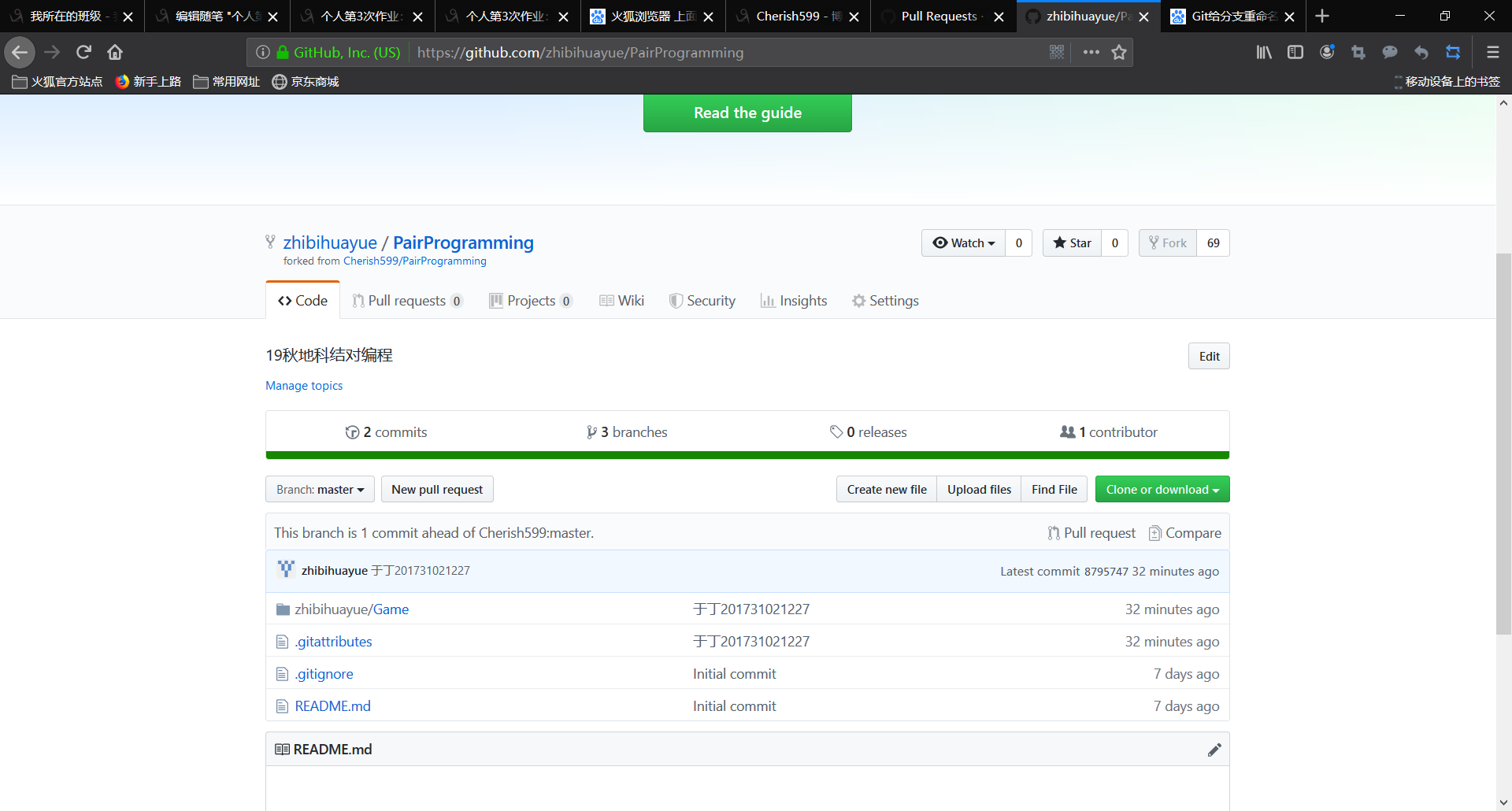The width and height of the screenshot is (1512, 811).
Task: Open the Insights repository tab
Action: point(794,301)
